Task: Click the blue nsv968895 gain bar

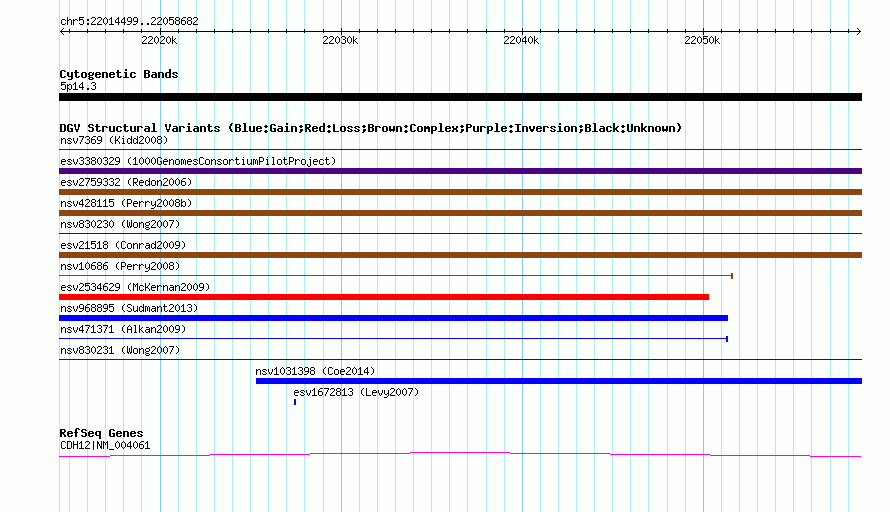Action: (393, 318)
